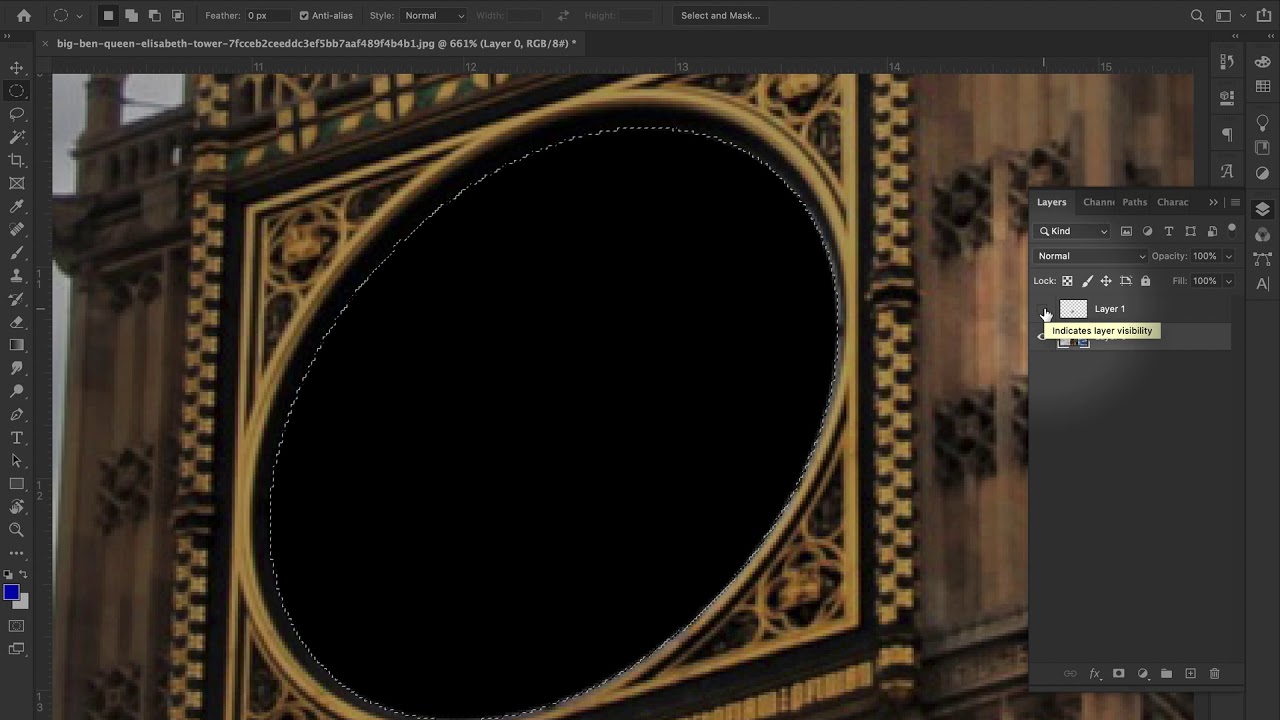Toggle the Anti-alias checkbox
The image size is (1280, 720).
click(x=304, y=15)
